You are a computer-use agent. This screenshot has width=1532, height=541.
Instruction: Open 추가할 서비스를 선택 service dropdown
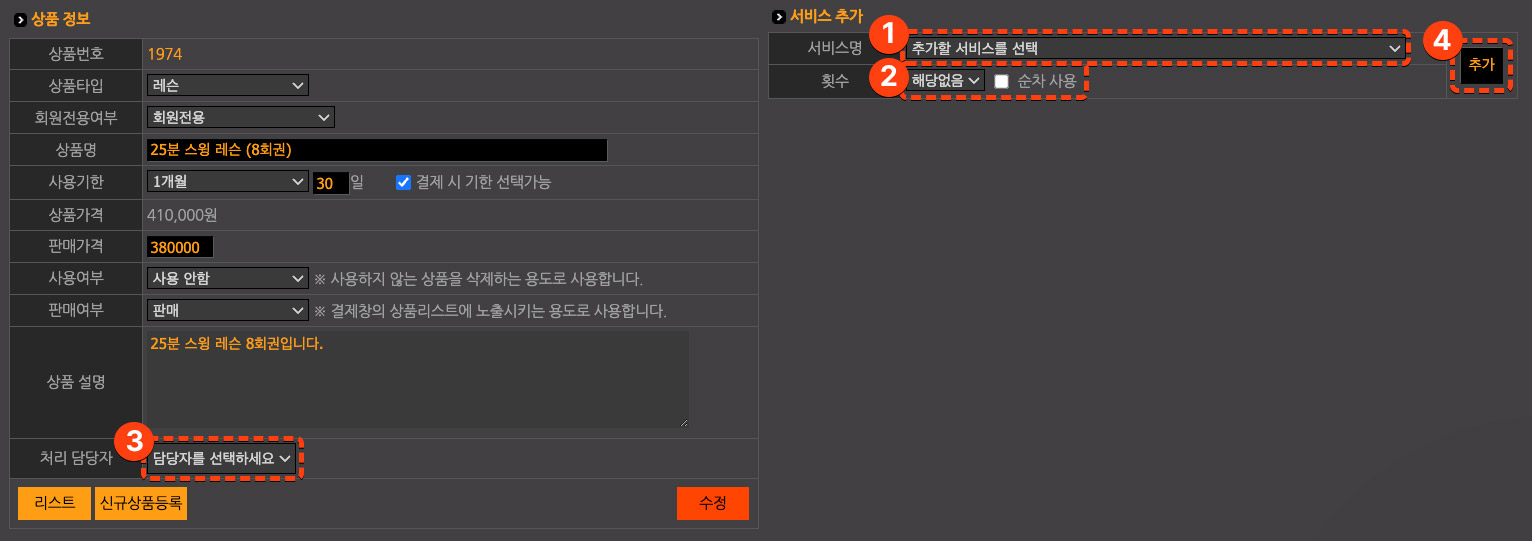(x=1156, y=47)
